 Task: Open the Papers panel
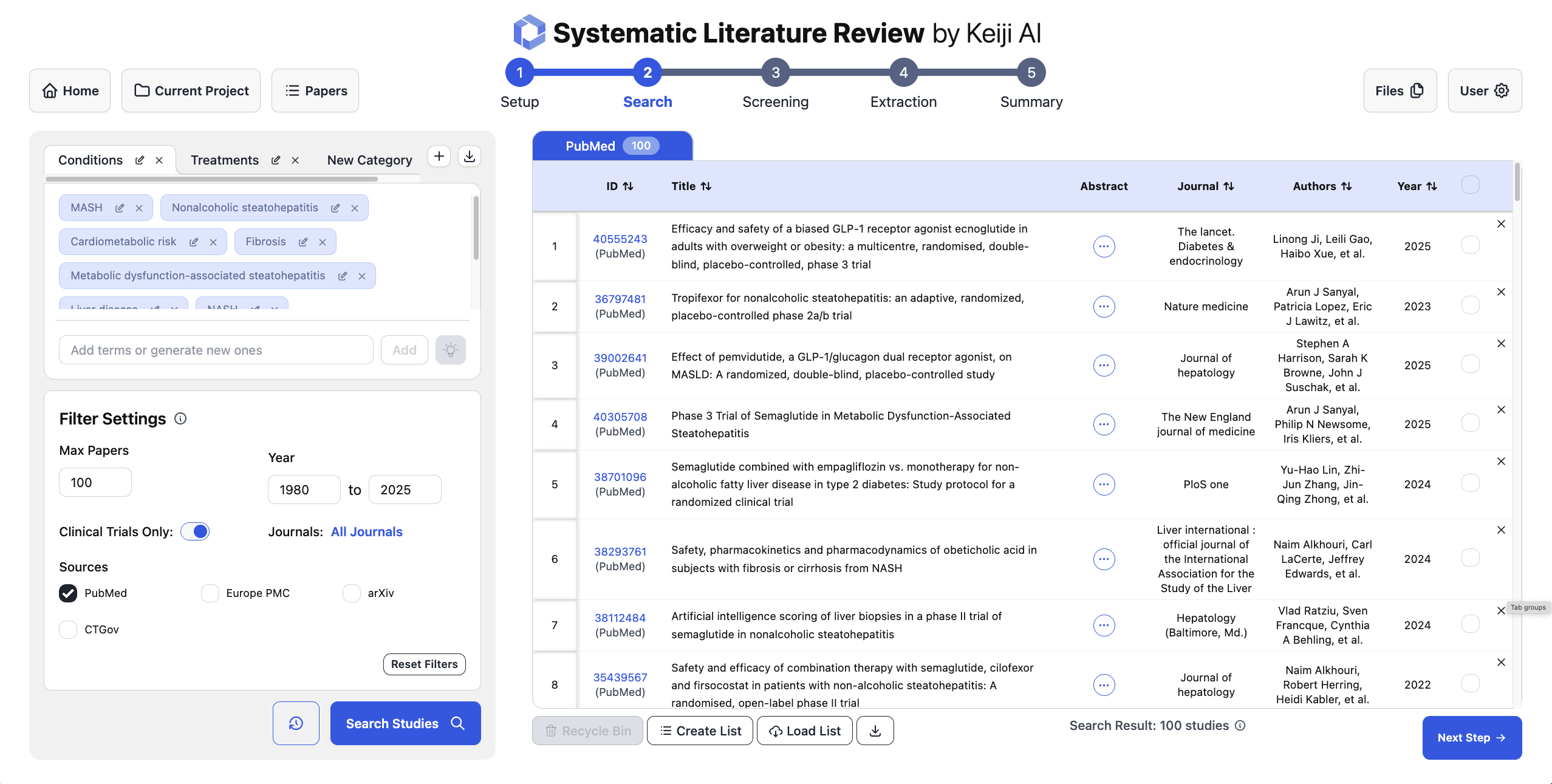point(315,90)
